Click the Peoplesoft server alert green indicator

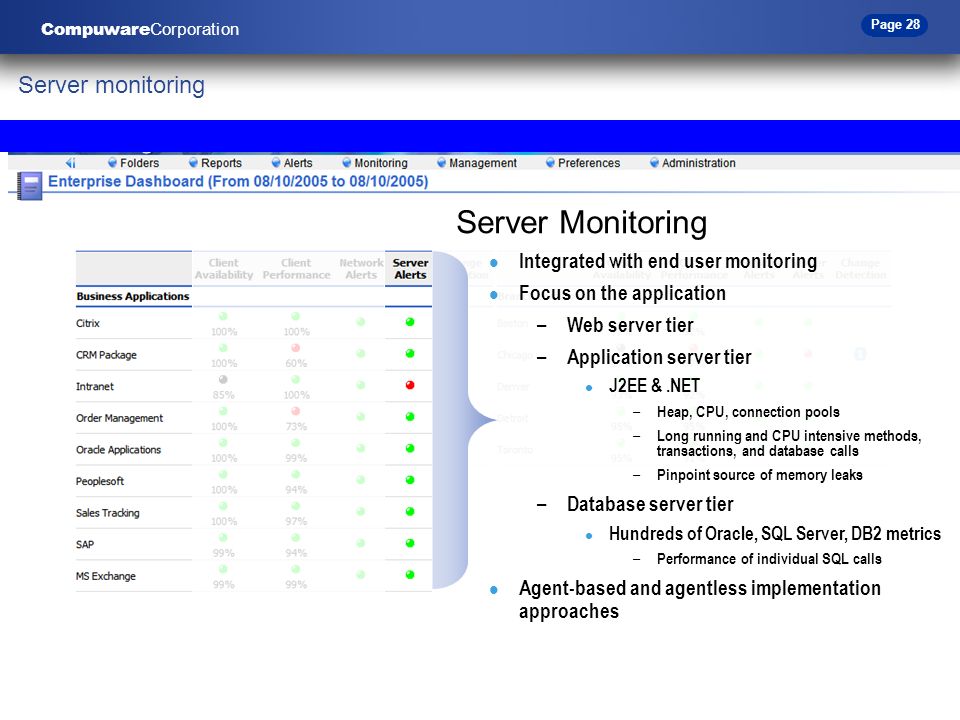pyautogui.click(x=410, y=480)
